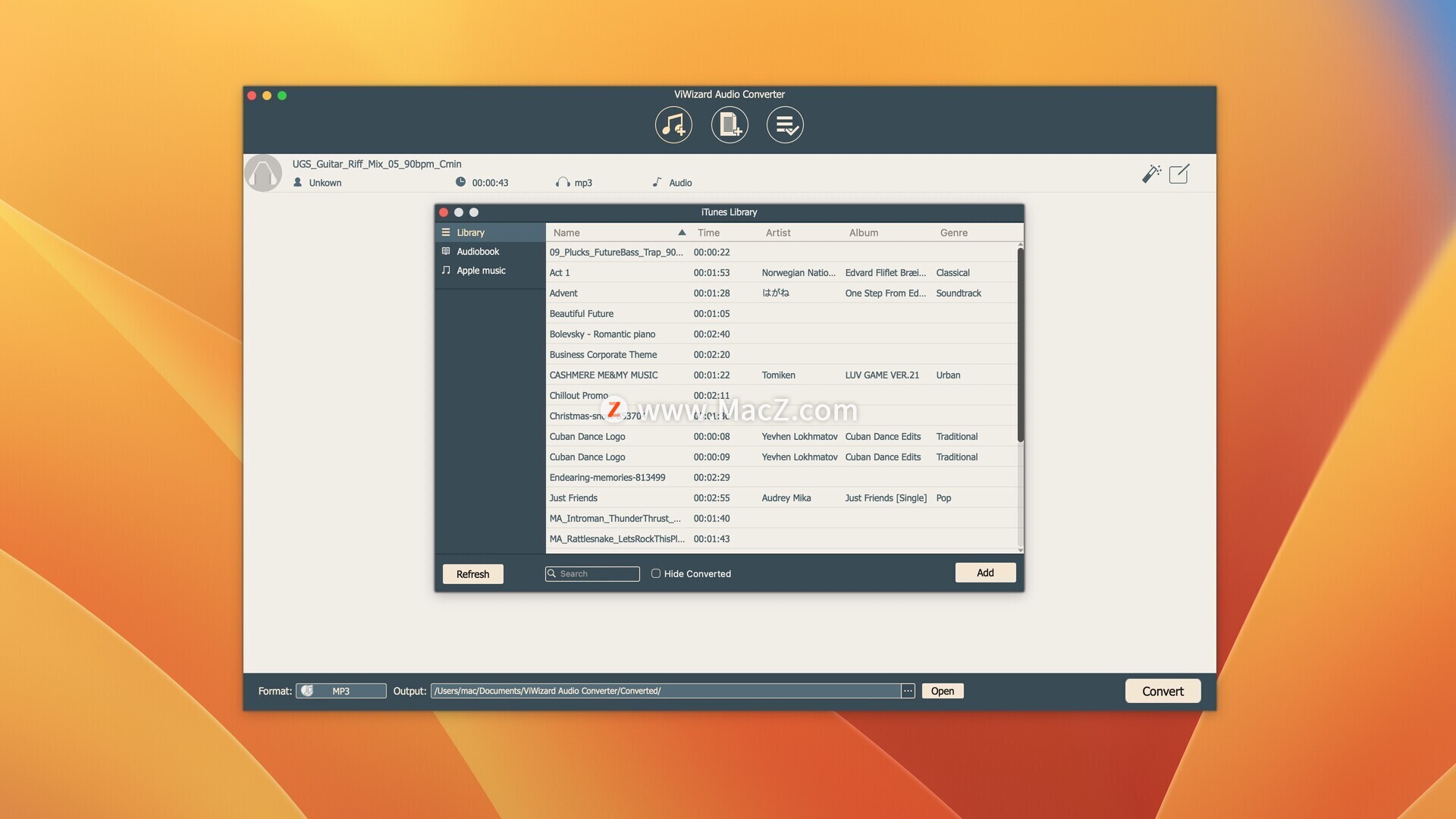
Task: Click the edit tags icon
Action: [x=1179, y=174]
